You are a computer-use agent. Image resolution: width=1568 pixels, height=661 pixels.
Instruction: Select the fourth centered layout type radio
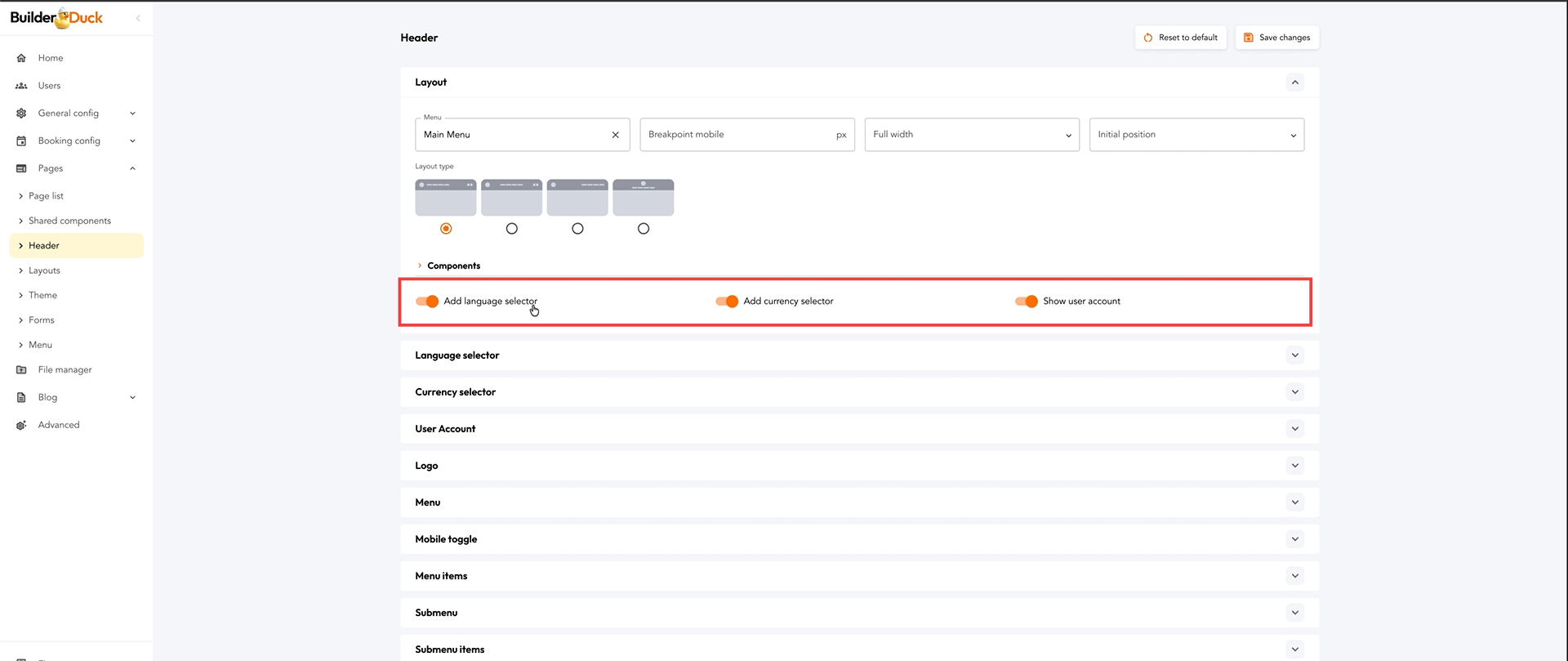644,229
